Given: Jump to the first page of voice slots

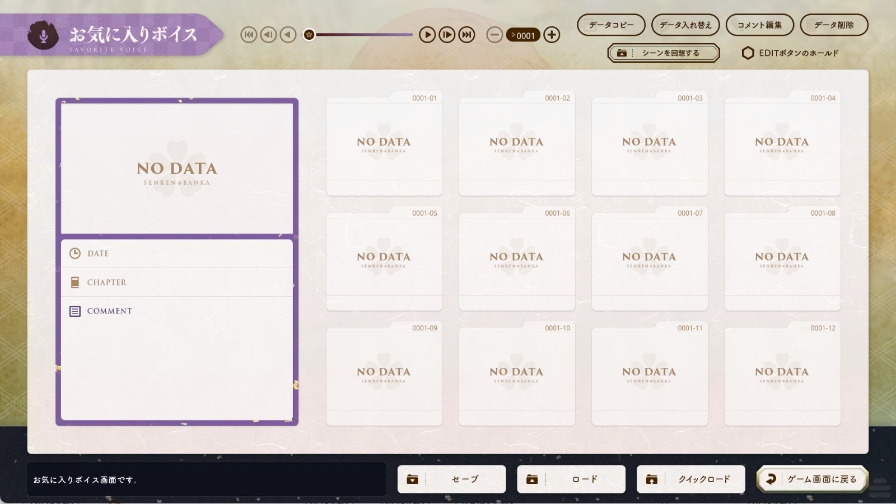Looking at the screenshot, I should 249,35.
